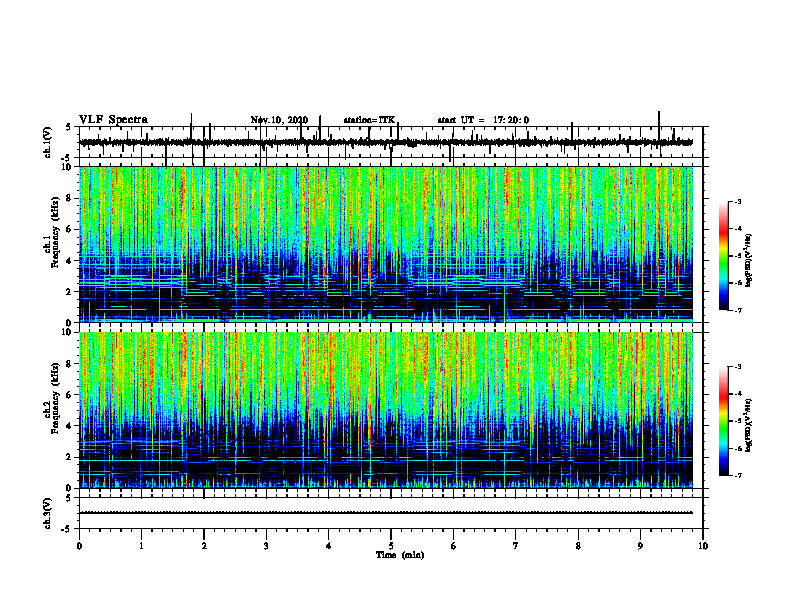Click the ch.1 spectrogram panel

(x=386, y=244)
